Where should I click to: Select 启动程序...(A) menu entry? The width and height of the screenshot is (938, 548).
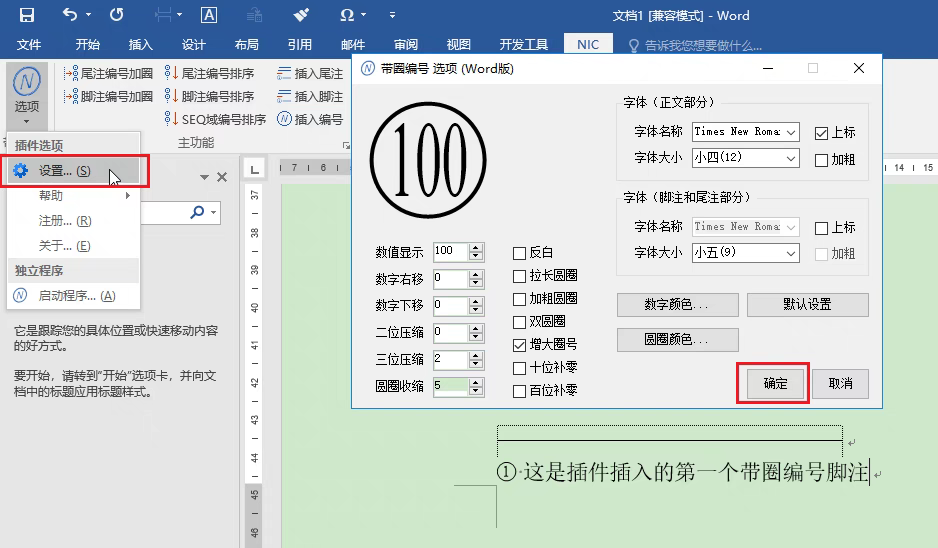pos(74,296)
